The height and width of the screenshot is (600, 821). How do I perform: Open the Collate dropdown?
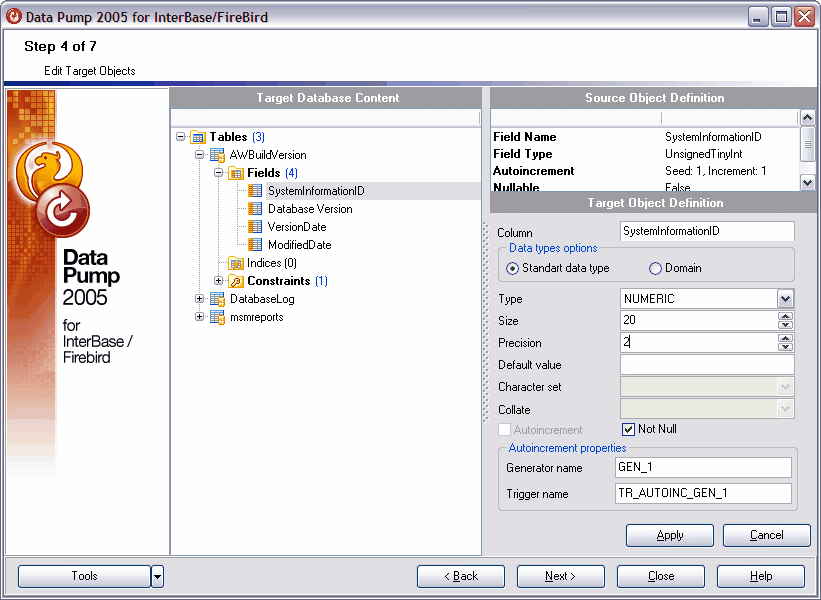point(785,409)
